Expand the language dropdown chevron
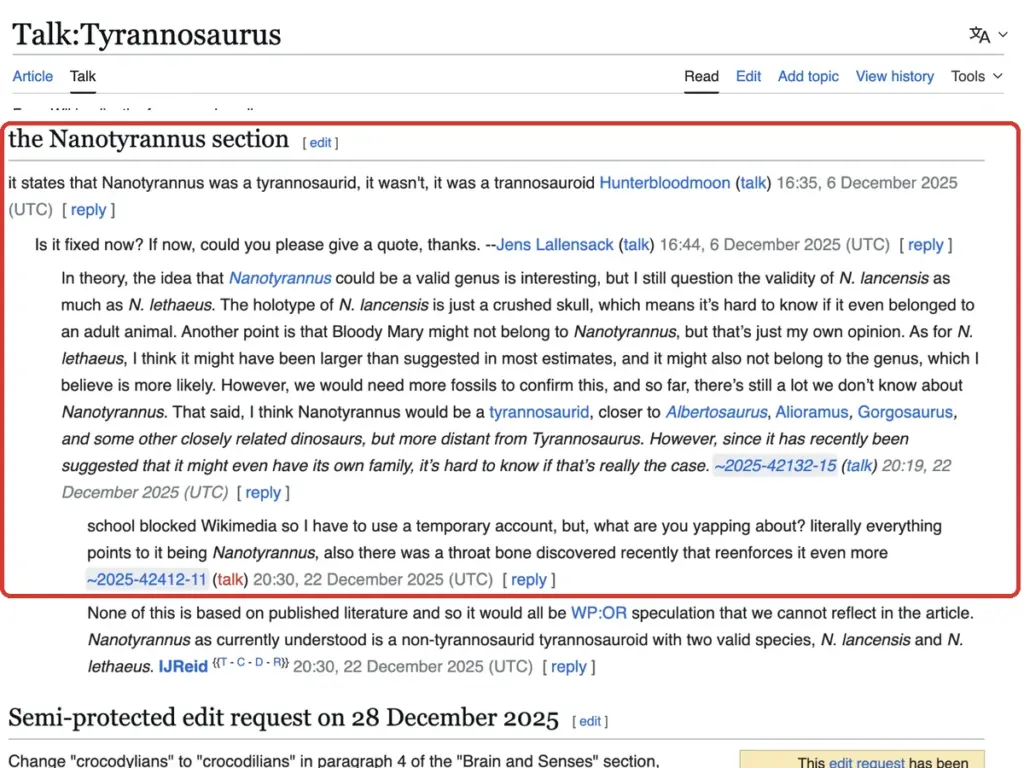Image resolution: width=1024 pixels, height=768 pixels. (1003, 35)
